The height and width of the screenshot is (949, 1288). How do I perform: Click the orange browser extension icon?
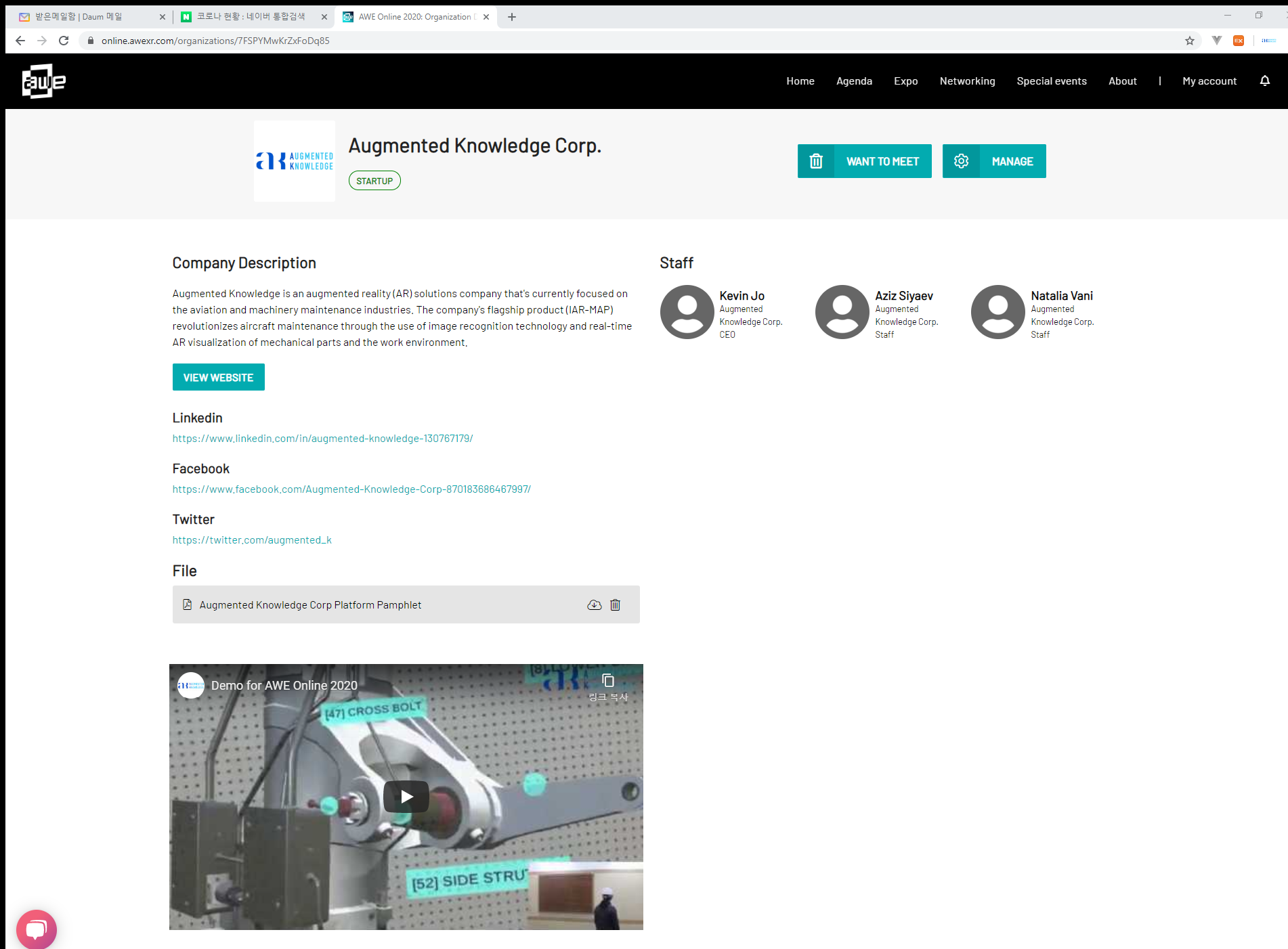pyautogui.click(x=1239, y=41)
